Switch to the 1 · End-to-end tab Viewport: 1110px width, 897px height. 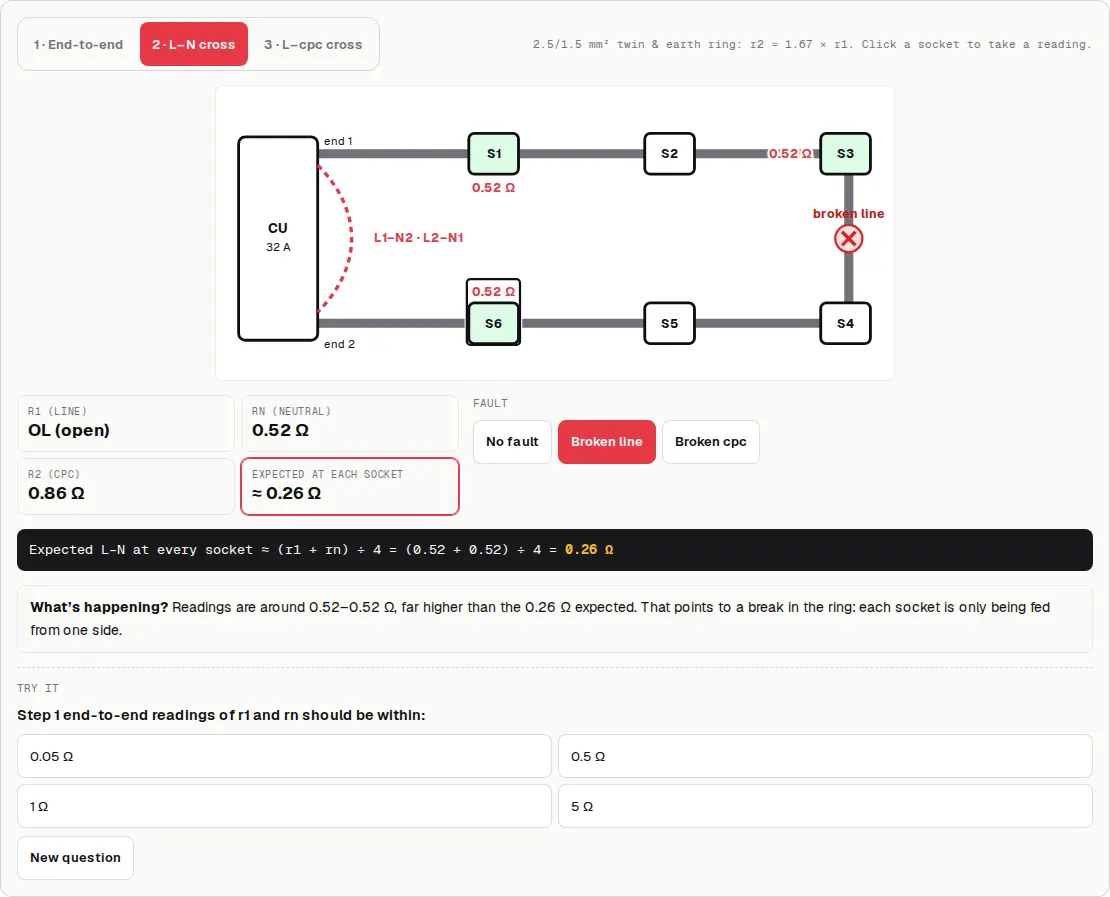[78, 44]
